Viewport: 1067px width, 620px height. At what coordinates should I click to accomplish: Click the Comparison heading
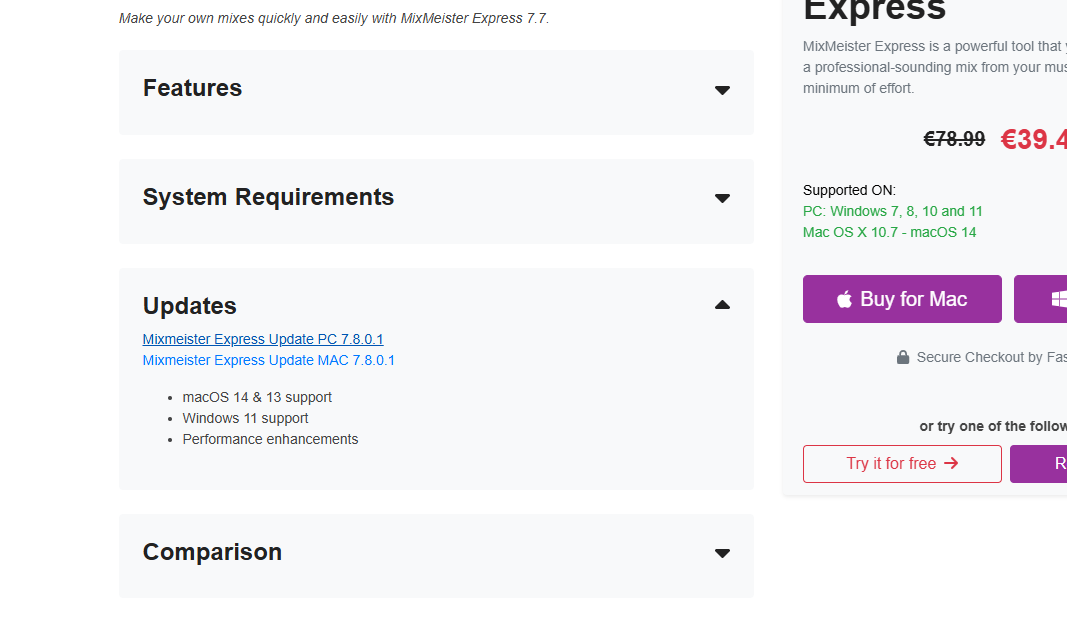(x=212, y=552)
